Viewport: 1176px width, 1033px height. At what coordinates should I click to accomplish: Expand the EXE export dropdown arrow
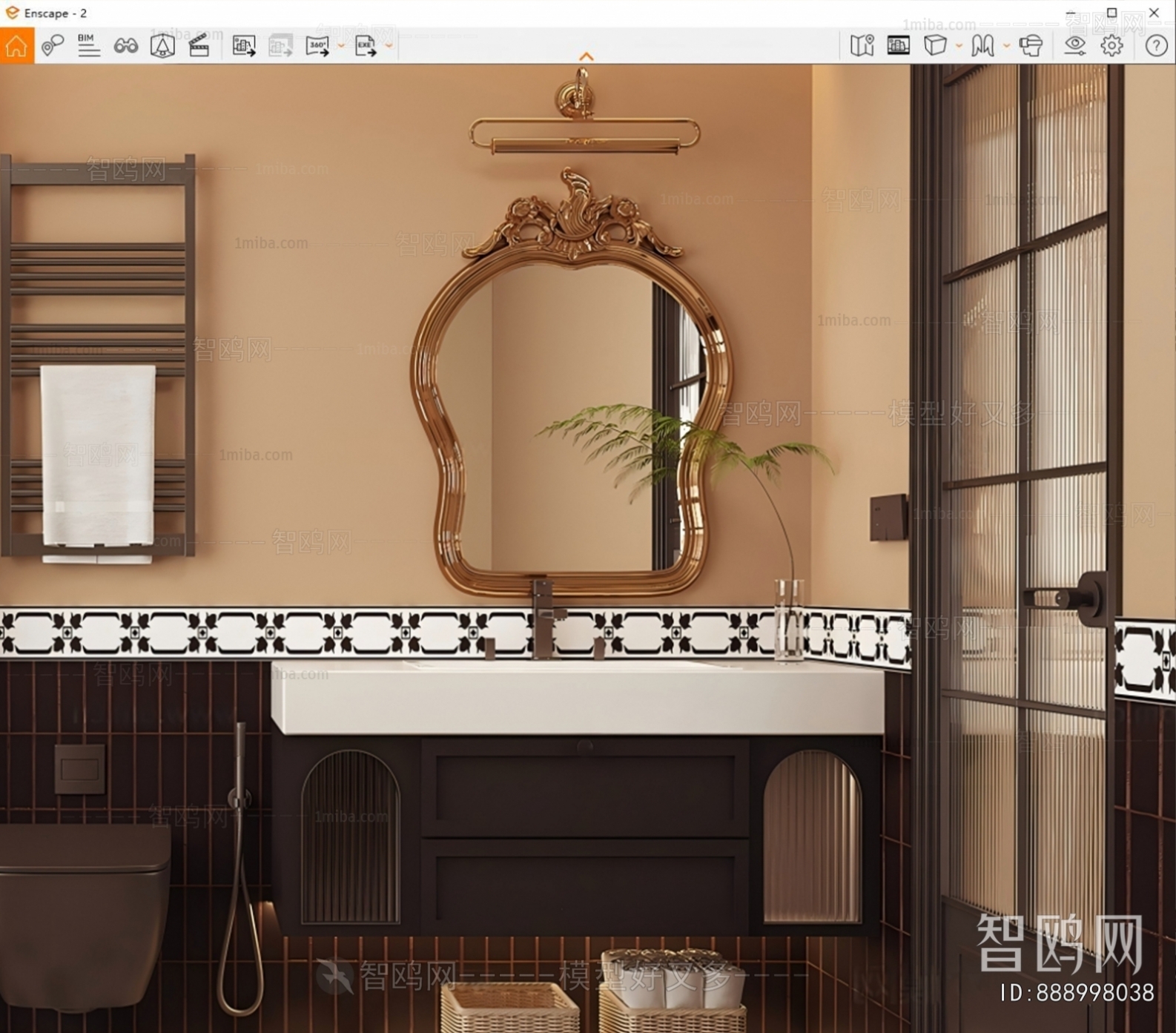click(x=389, y=46)
